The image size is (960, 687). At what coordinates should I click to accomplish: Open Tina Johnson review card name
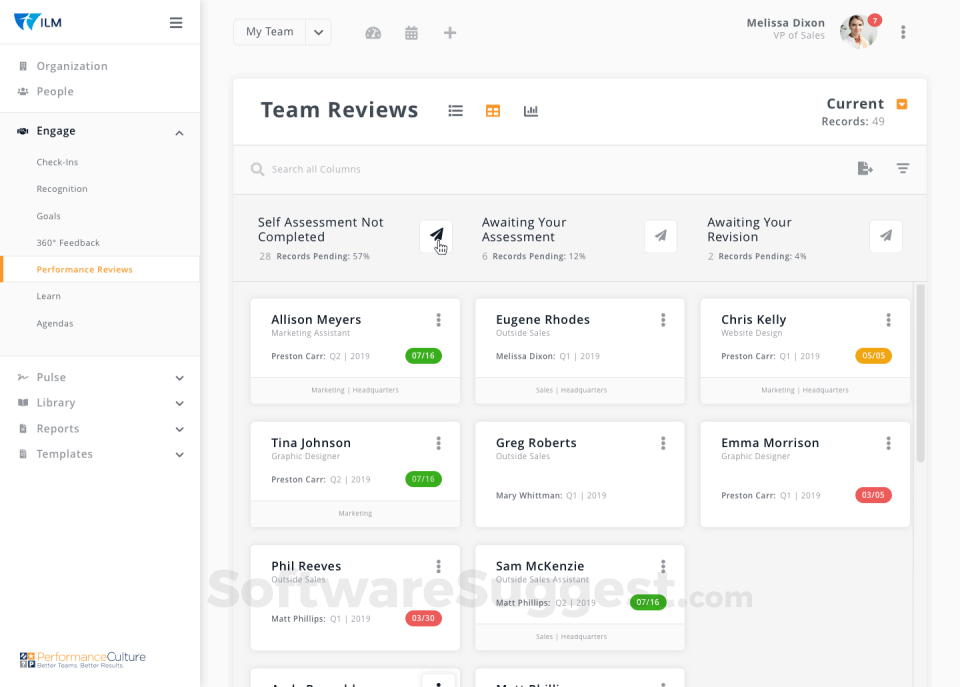pyautogui.click(x=311, y=443)
